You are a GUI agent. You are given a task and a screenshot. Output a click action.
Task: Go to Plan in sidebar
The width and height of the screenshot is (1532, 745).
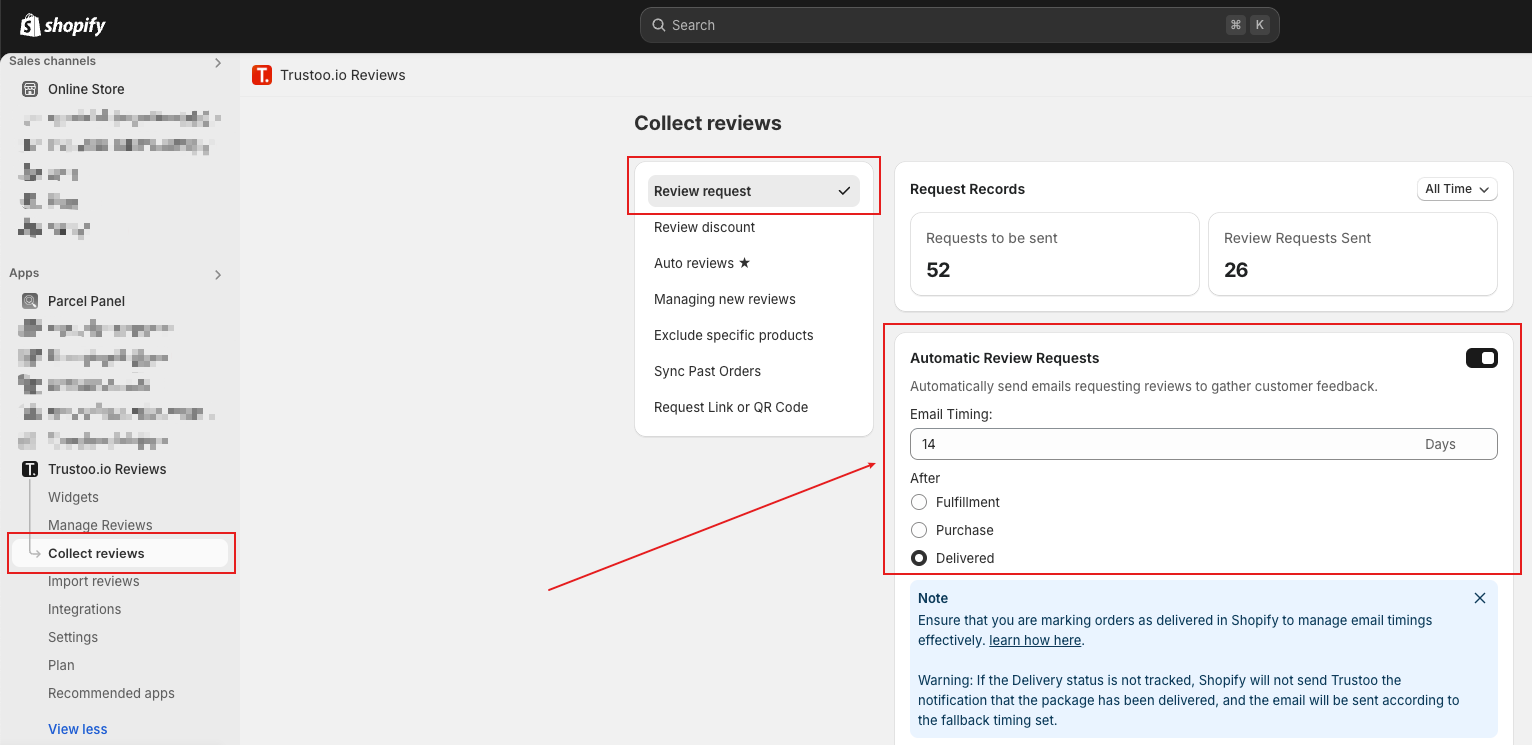click(x=61, y=665)
